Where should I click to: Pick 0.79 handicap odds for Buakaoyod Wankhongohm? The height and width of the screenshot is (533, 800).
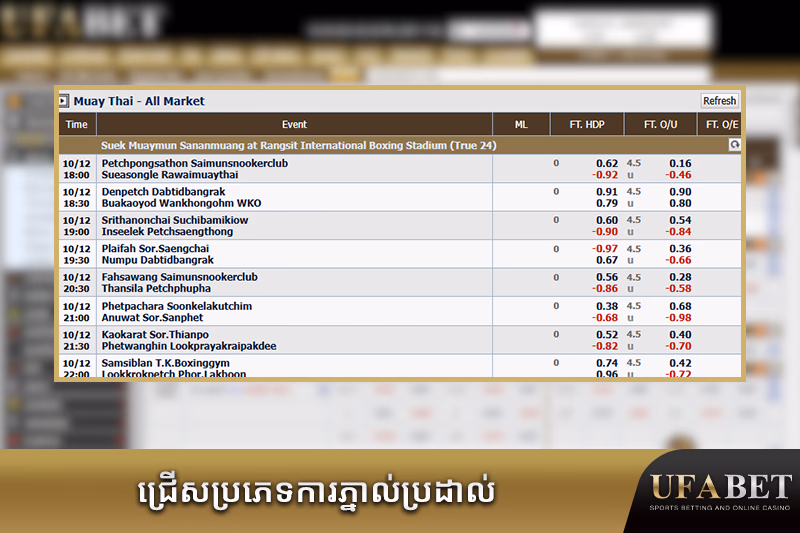[x=606, y=204]
